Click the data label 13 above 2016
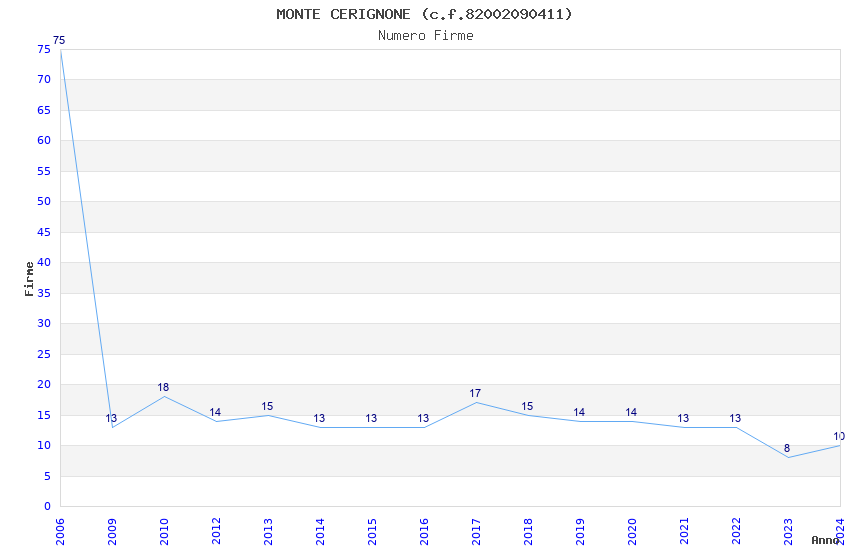Screen dimensions: 850x550 tap(423, 418)
